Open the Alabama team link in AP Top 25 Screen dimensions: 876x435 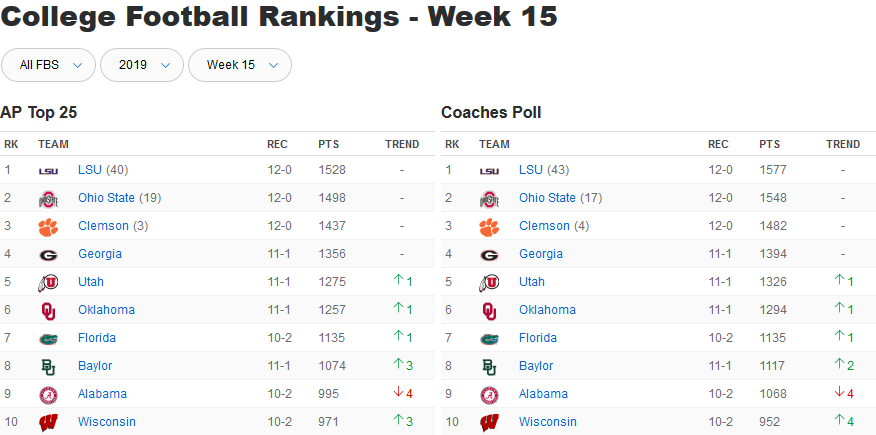pos(102,394)
